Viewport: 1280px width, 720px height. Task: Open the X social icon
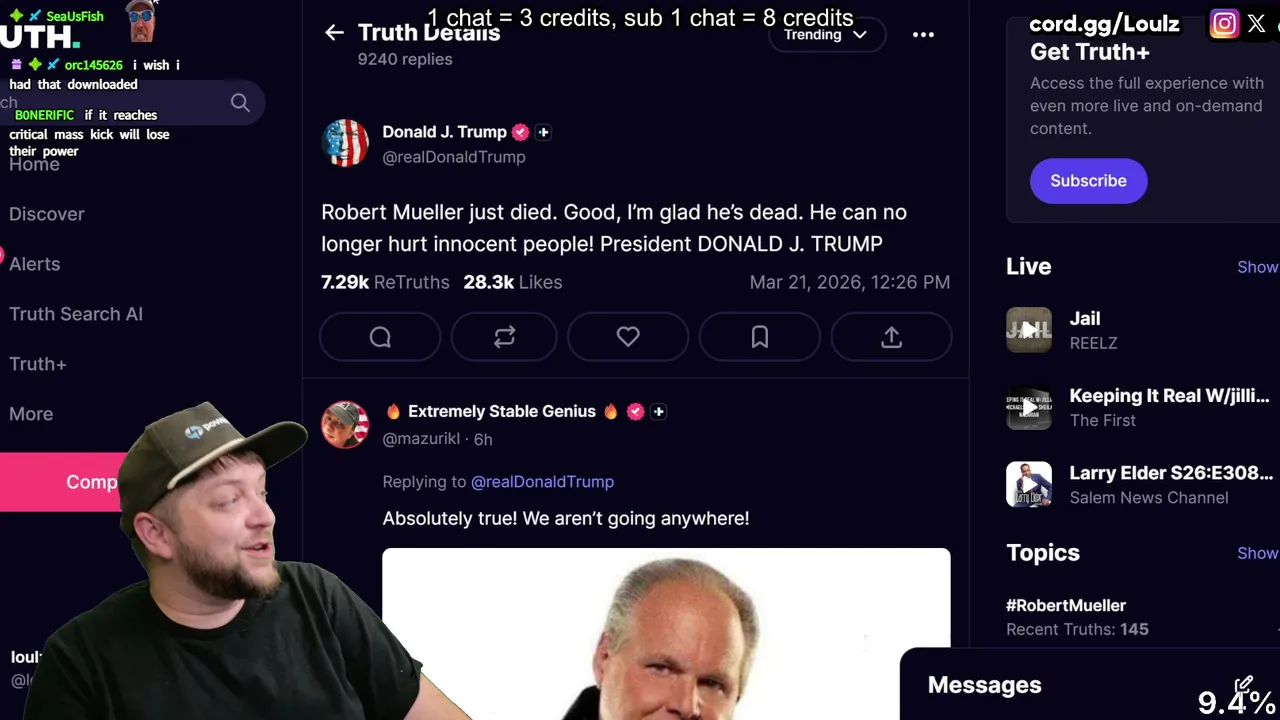pos(1257,24)
